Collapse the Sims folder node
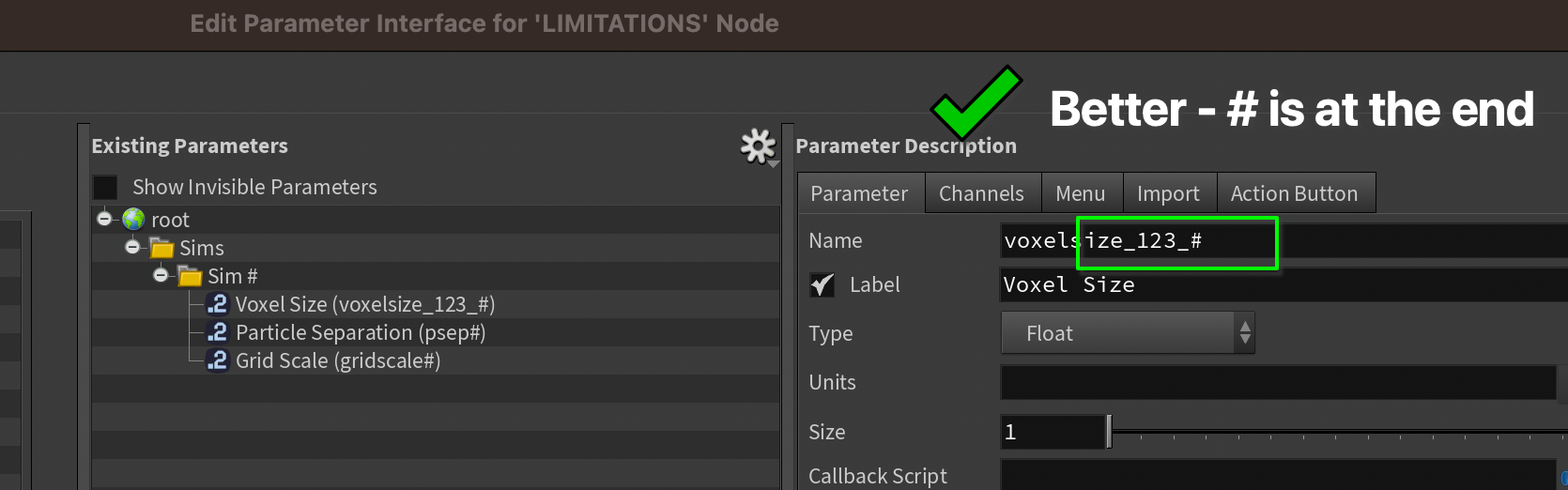 click(x=132, y=247)
